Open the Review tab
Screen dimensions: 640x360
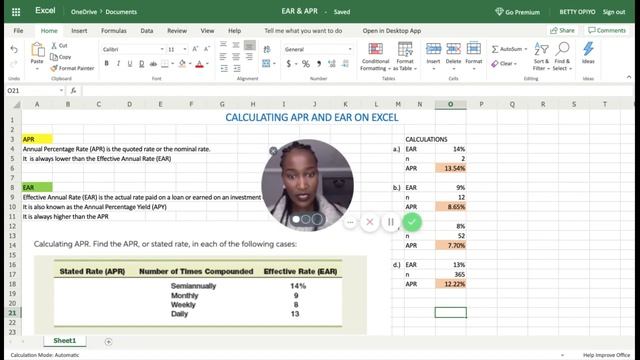click(177, 31)
